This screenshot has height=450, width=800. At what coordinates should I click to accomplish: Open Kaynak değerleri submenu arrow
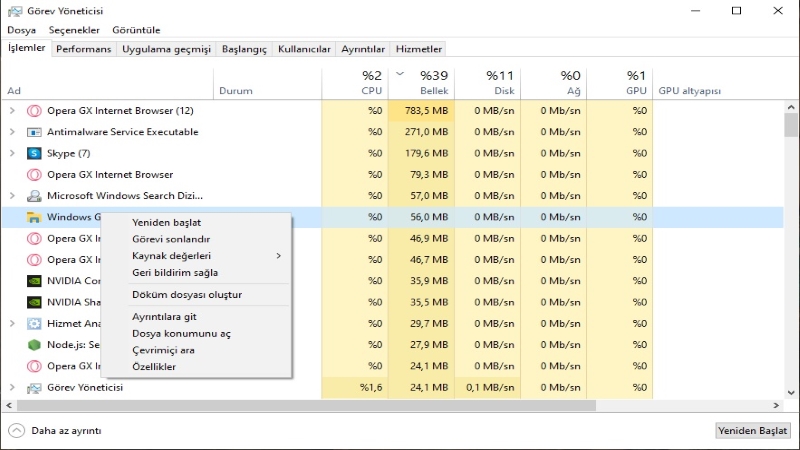click(279, 256)
